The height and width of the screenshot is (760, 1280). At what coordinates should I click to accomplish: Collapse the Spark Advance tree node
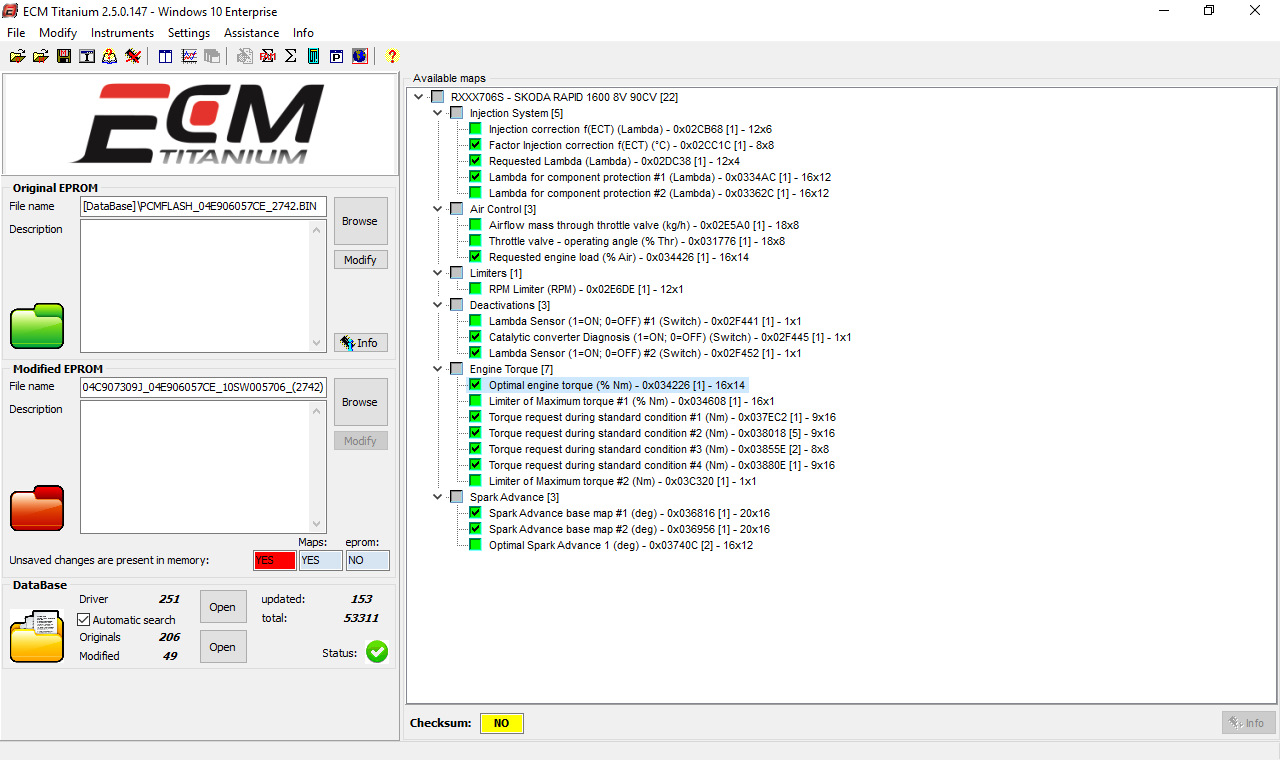coord(438,497)
